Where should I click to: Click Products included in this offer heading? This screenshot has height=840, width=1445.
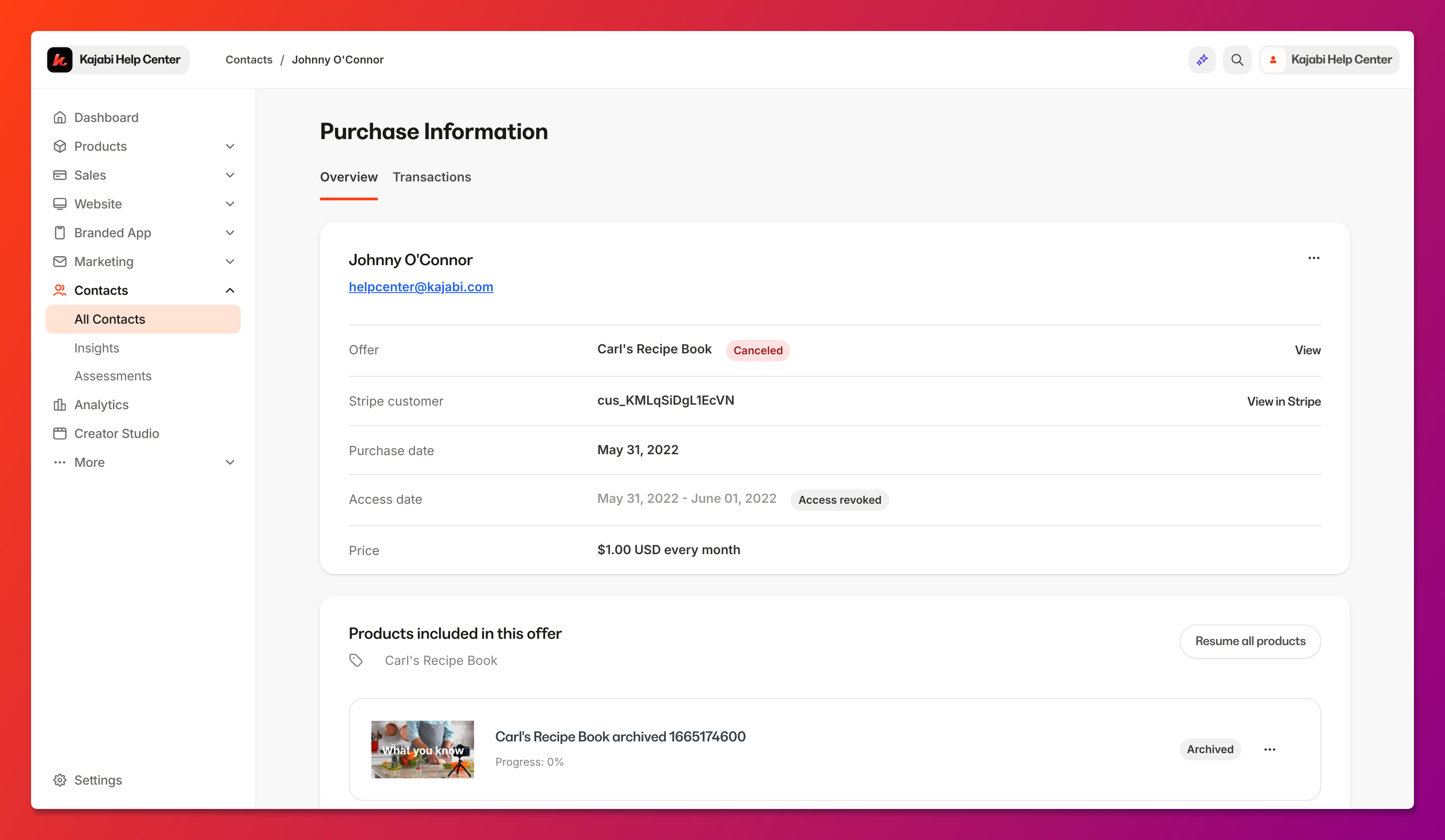pos(455,633)
